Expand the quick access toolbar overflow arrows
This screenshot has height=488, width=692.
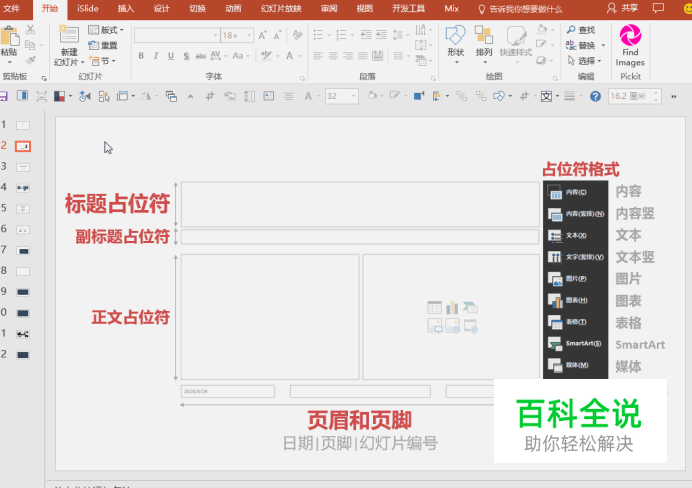(x=674, y=97)
